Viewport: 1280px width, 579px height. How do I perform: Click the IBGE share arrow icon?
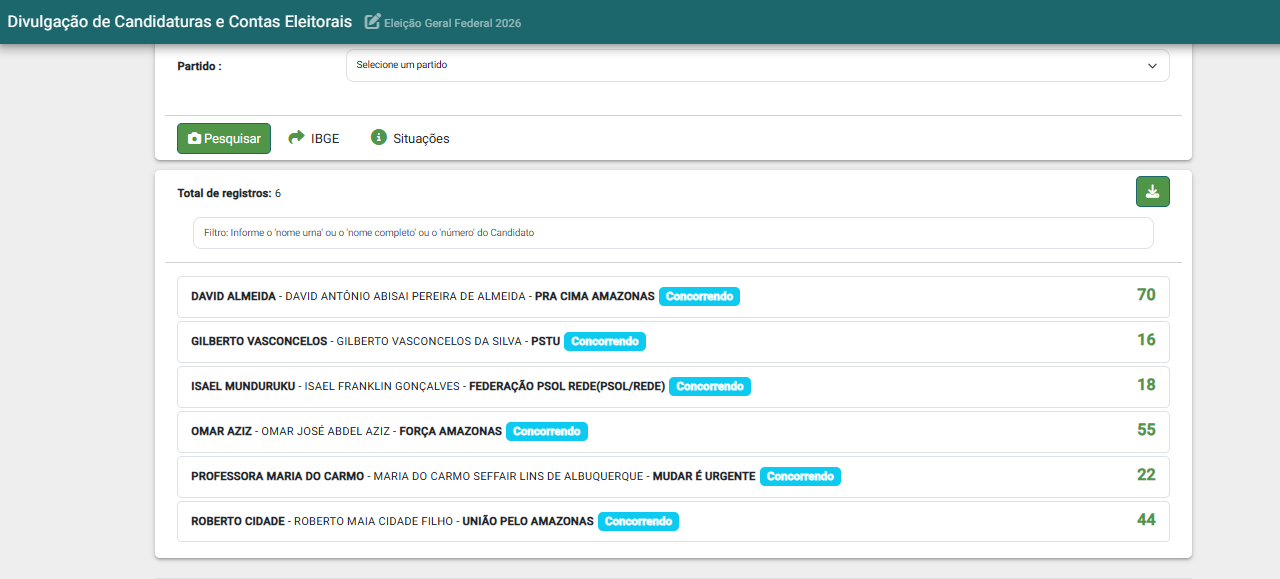[296, 138]
